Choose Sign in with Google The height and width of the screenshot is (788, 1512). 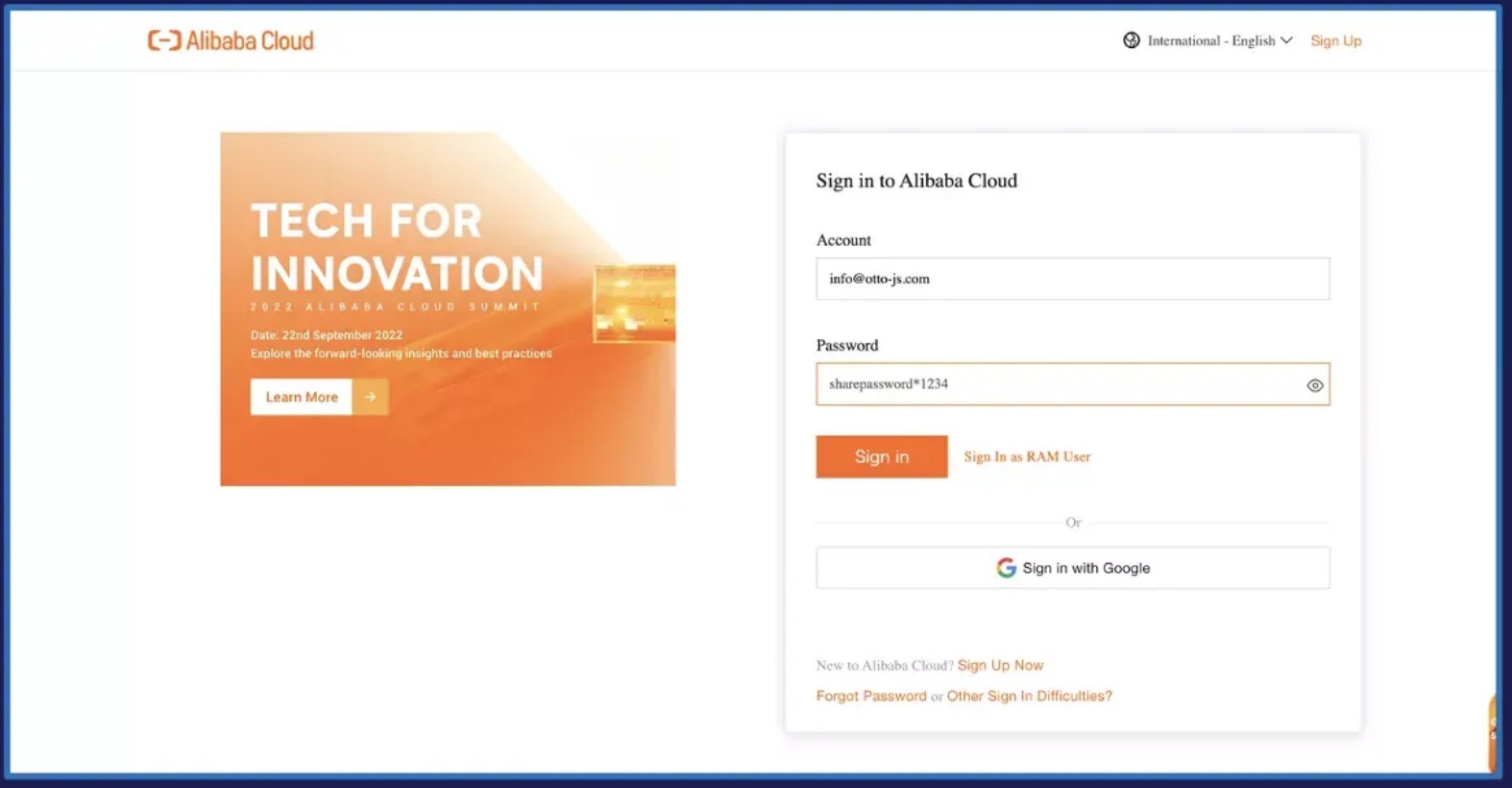click(x=1072, y=568)
